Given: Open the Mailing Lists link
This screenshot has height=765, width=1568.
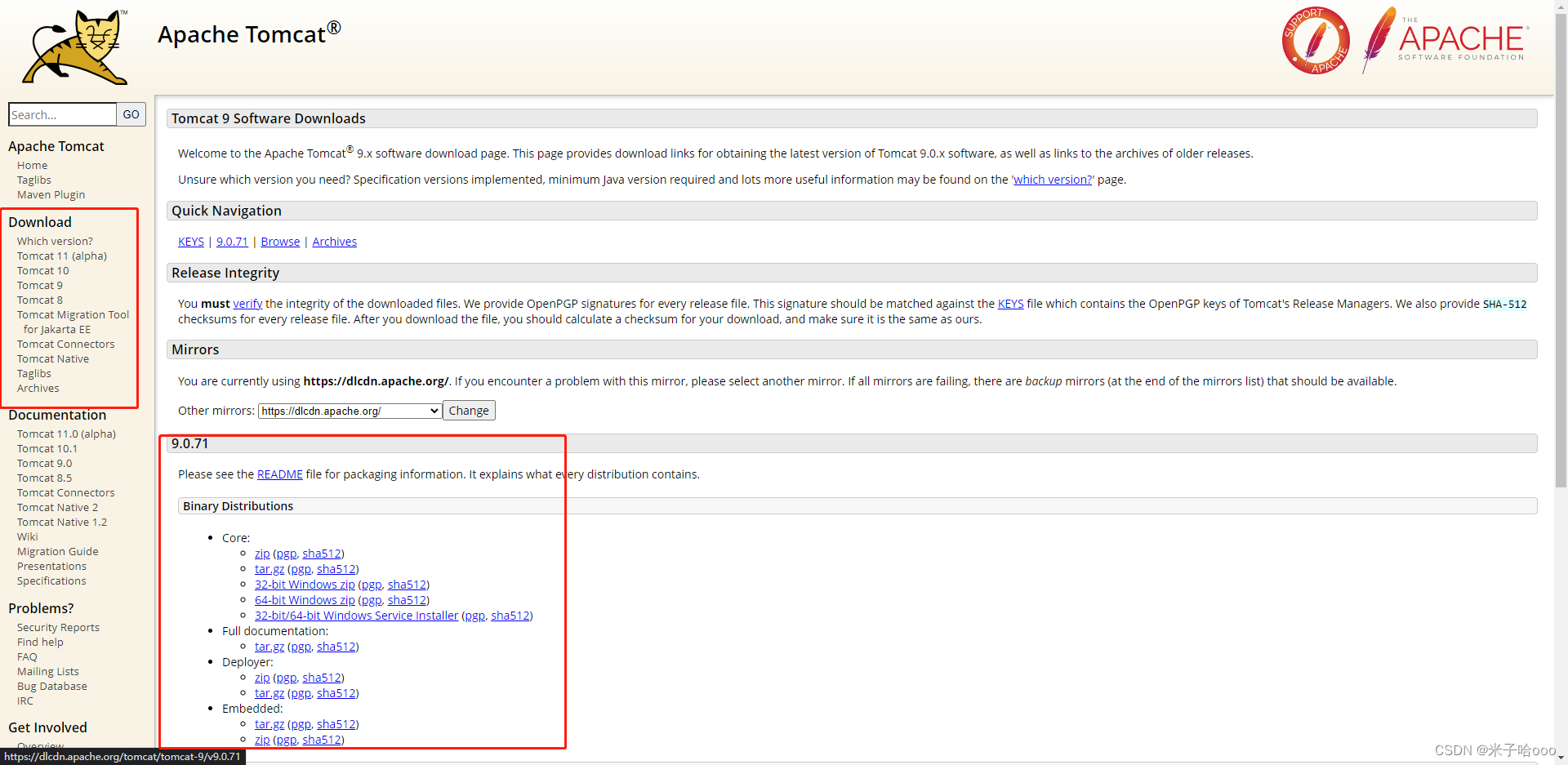Looking at the screenshot, I should 48,671.
